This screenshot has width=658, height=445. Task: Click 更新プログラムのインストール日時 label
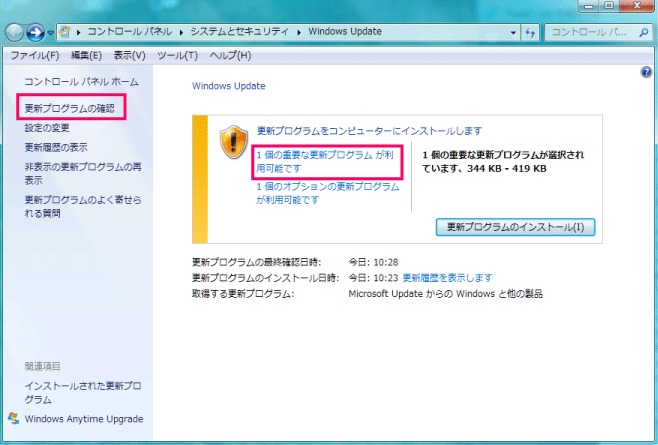click(x=265, y=278)
